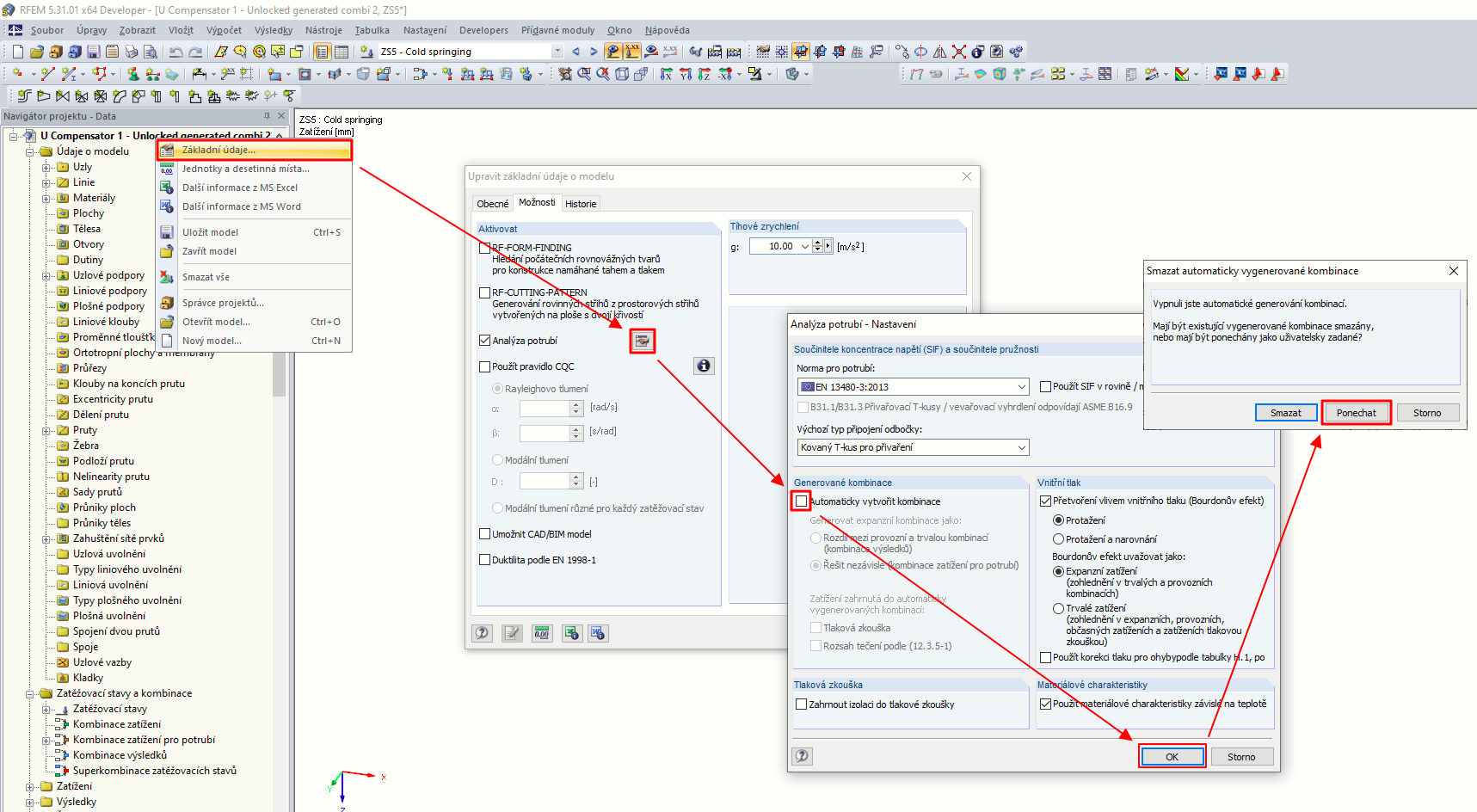Choose Uložit model from the menu

pos(255,232)
